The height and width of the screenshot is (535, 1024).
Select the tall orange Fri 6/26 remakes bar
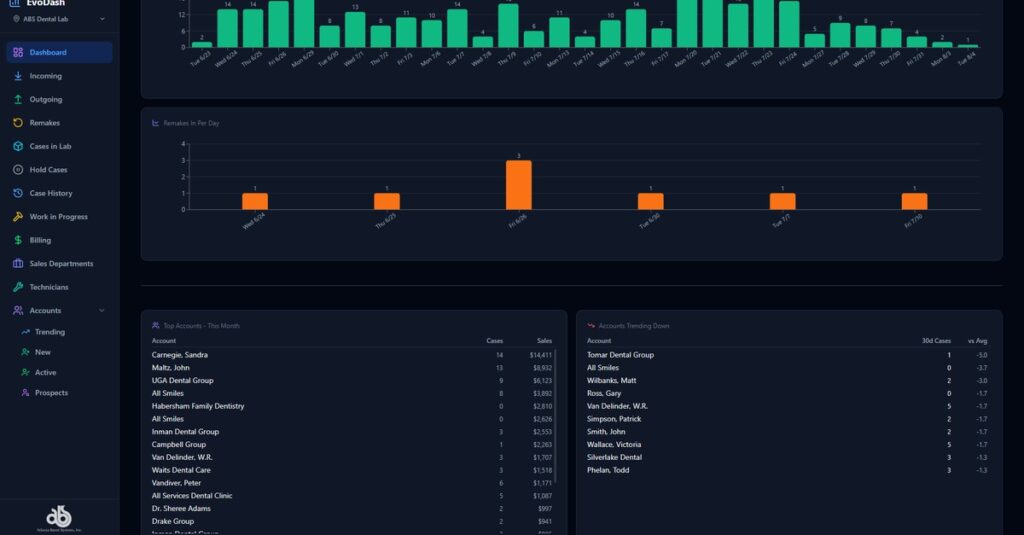coord(519,185)
